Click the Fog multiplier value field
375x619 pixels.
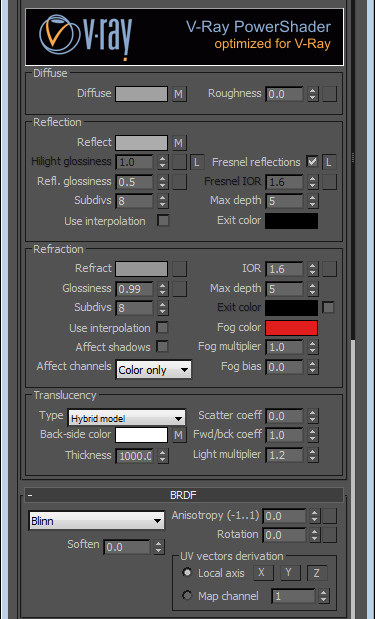[284, 347]
